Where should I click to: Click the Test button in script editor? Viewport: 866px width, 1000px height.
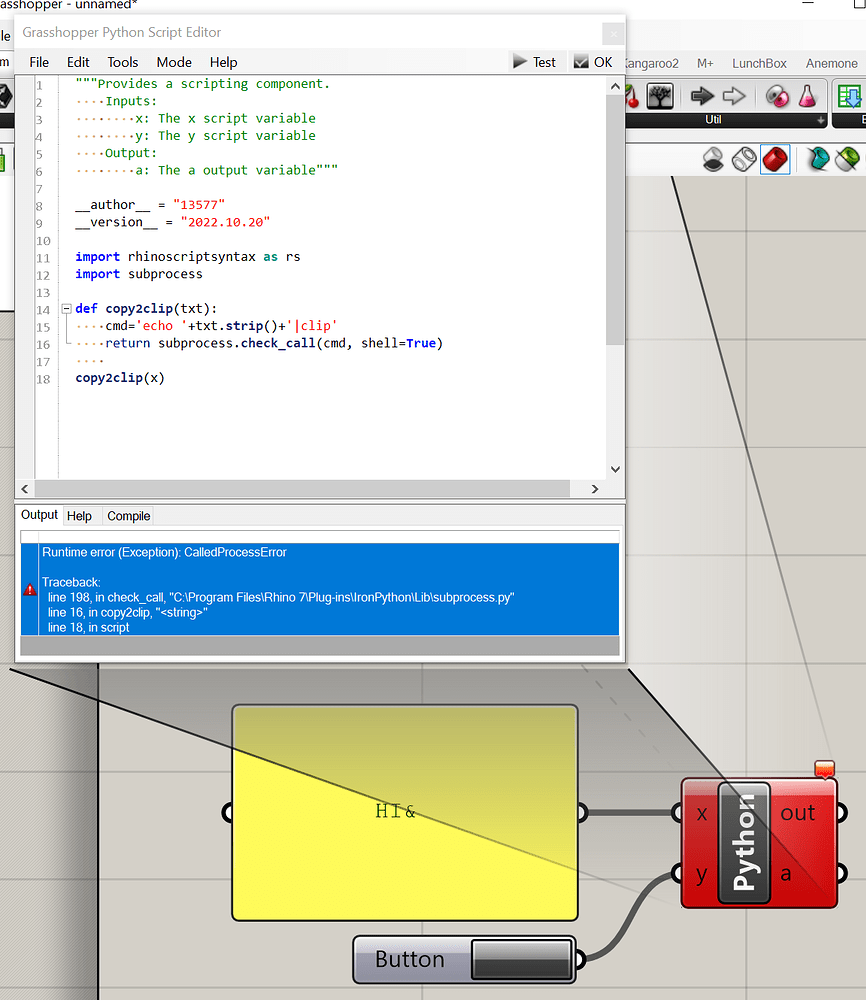tap(536, 61)
